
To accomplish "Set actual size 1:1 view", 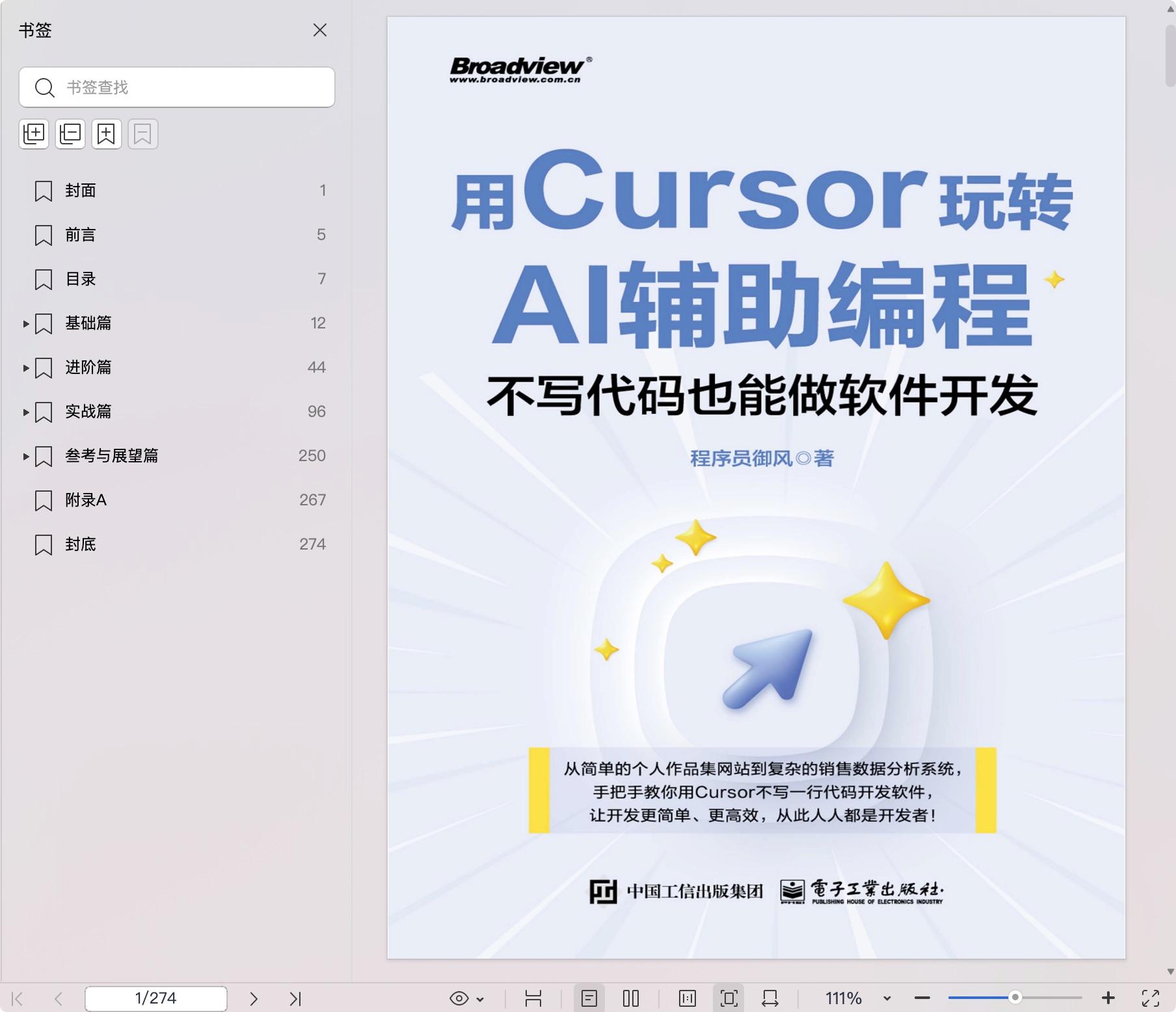I will click(x=688, y=998).
